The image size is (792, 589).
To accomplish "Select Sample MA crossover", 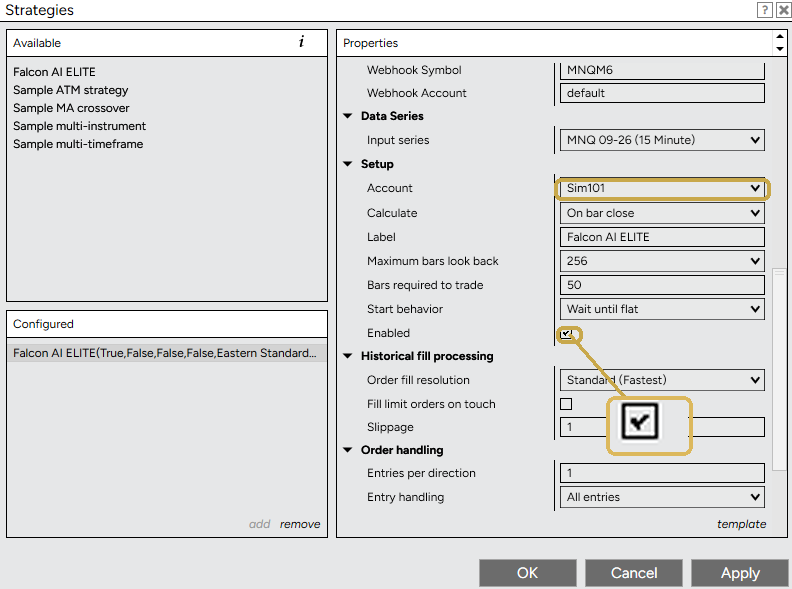I will pyautogui.click(x=71, y=108).
